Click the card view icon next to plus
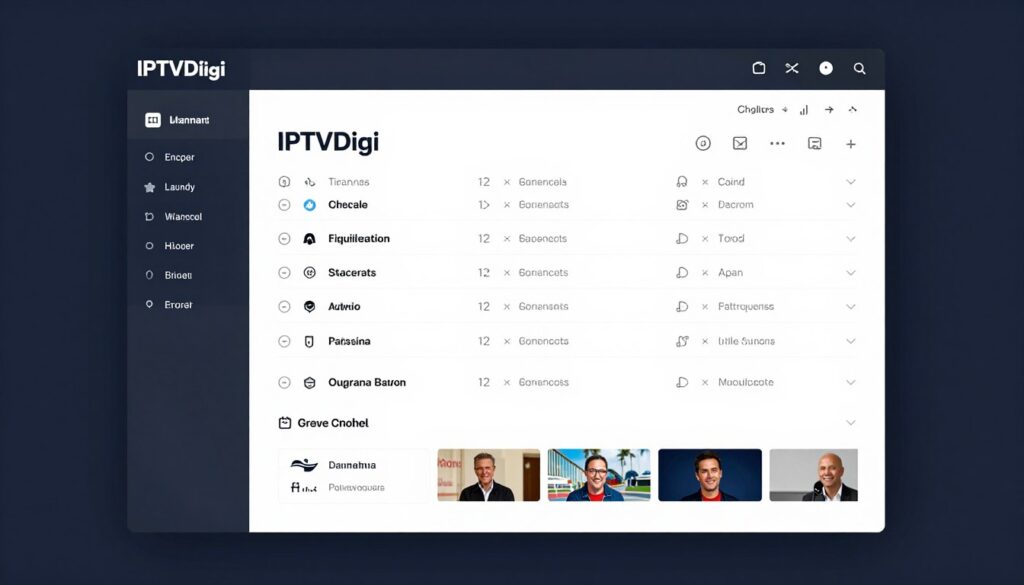 (x=815, y=143)
